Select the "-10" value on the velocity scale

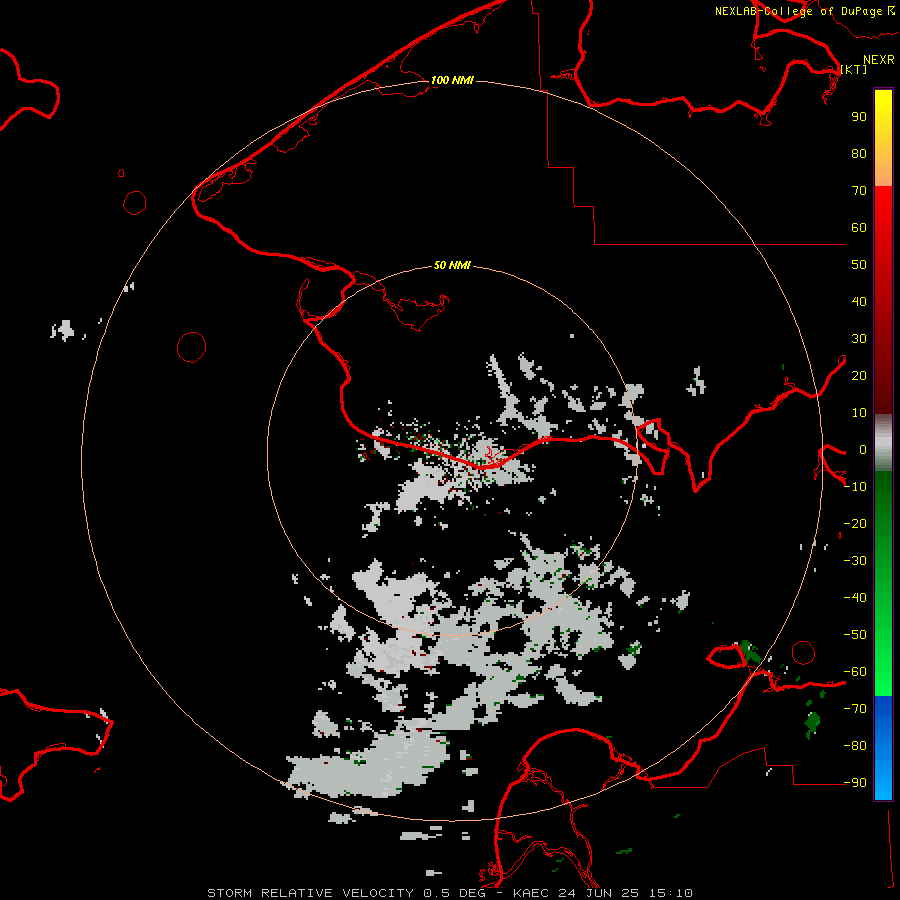(x=855, y=487)
